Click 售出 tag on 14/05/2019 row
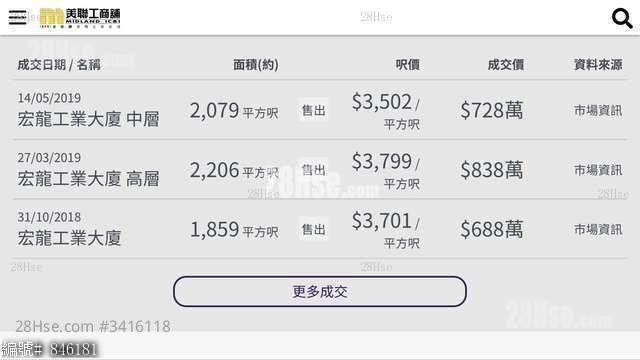Image resolution: width=640 pixels, height=360 pixels. pyautogui.click(x=313, y=110)
